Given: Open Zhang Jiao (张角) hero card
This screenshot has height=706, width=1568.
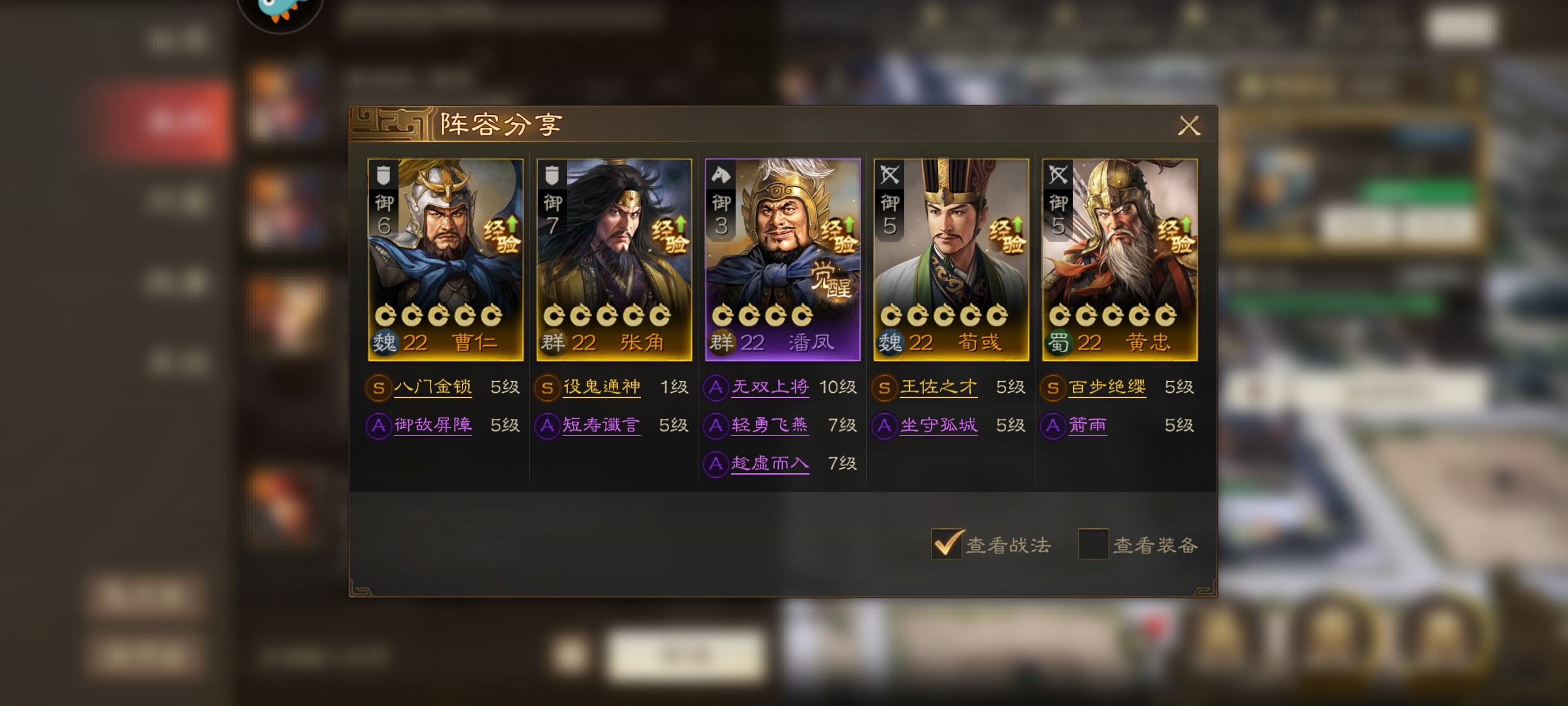Looking at the screenshot, I should (614, 260).
